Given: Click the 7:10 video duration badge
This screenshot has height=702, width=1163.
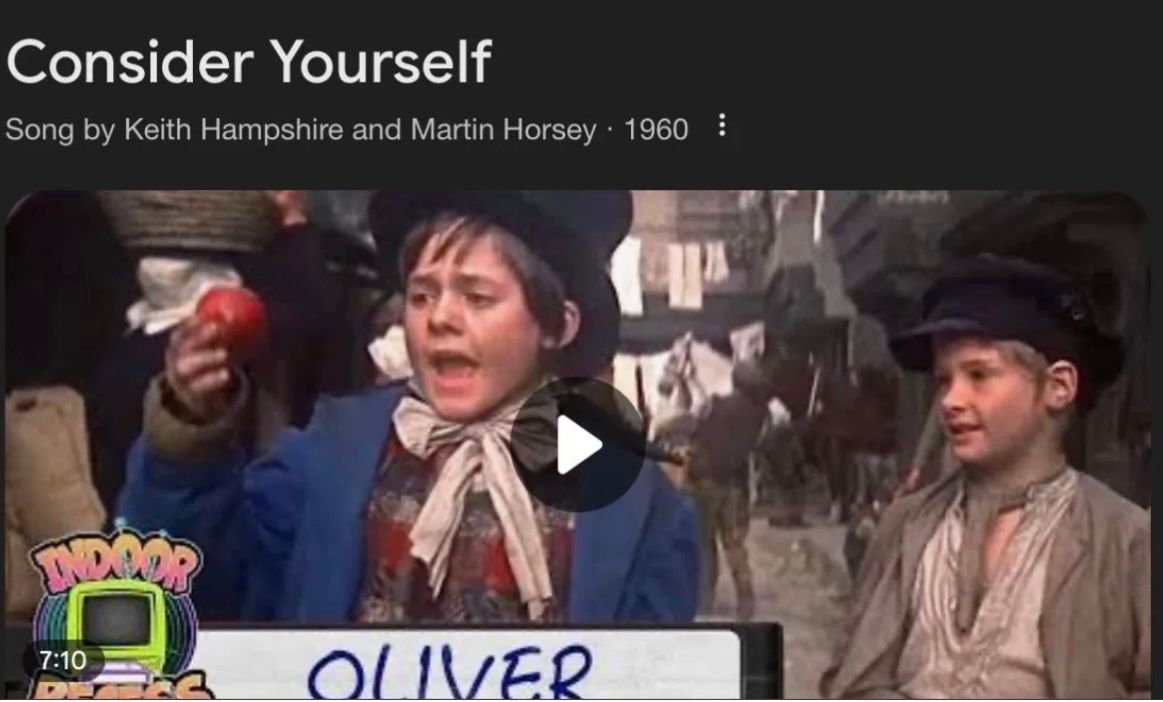Looking at the screenshot, I should (62, 660).
